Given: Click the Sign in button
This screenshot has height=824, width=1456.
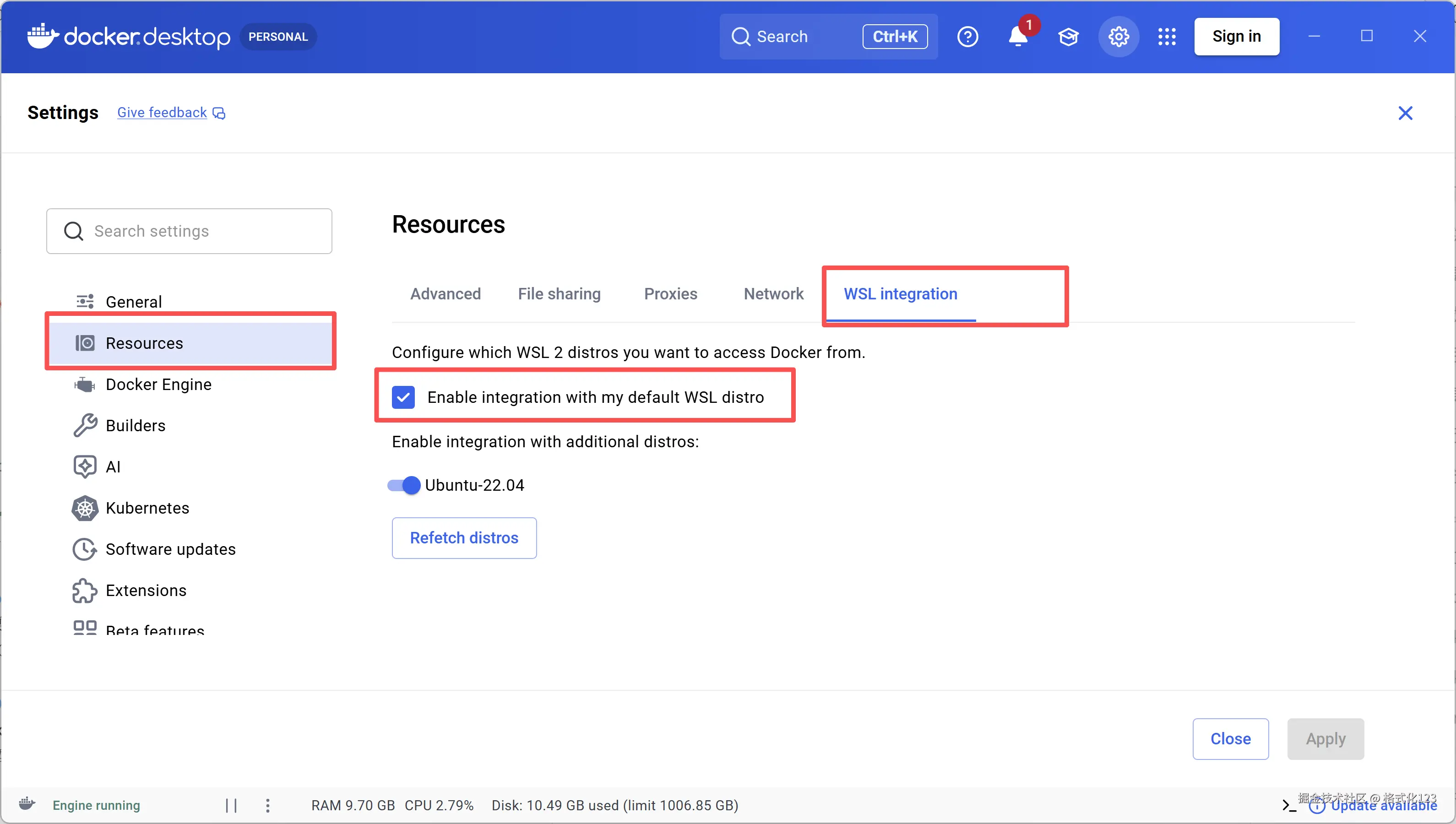Looking at the screenshot, I should click(x=1236, y=37).
